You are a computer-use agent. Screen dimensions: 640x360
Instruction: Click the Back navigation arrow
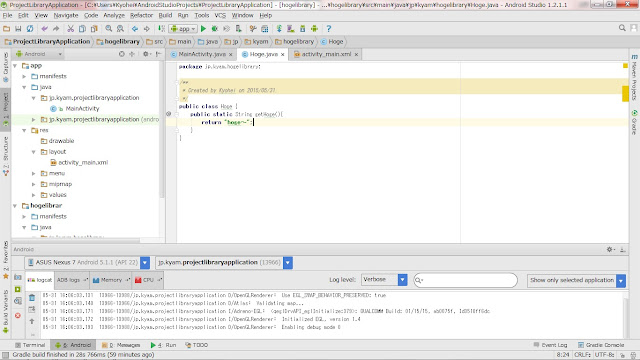click(x=135, y=29)
